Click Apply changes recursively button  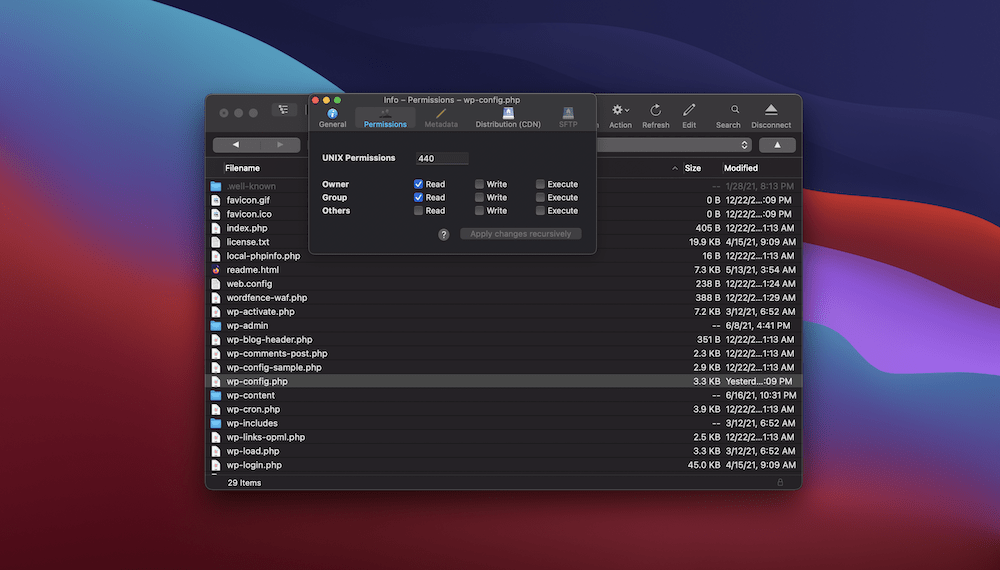520,234
